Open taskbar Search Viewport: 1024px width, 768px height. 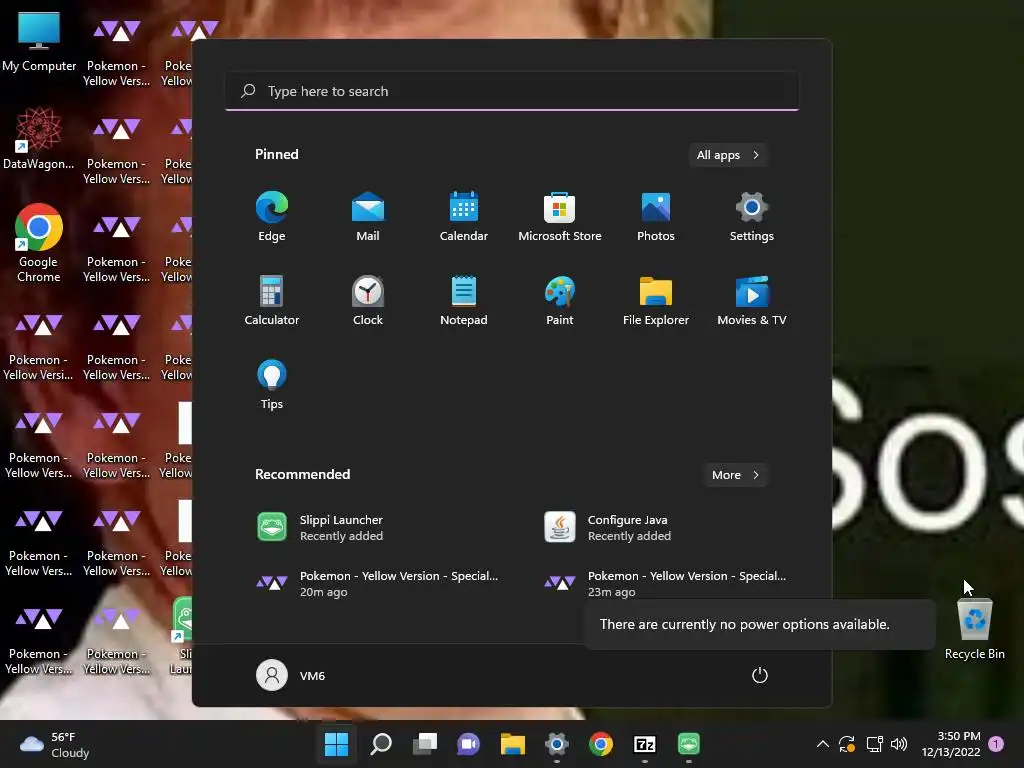[x=381, y=744]
